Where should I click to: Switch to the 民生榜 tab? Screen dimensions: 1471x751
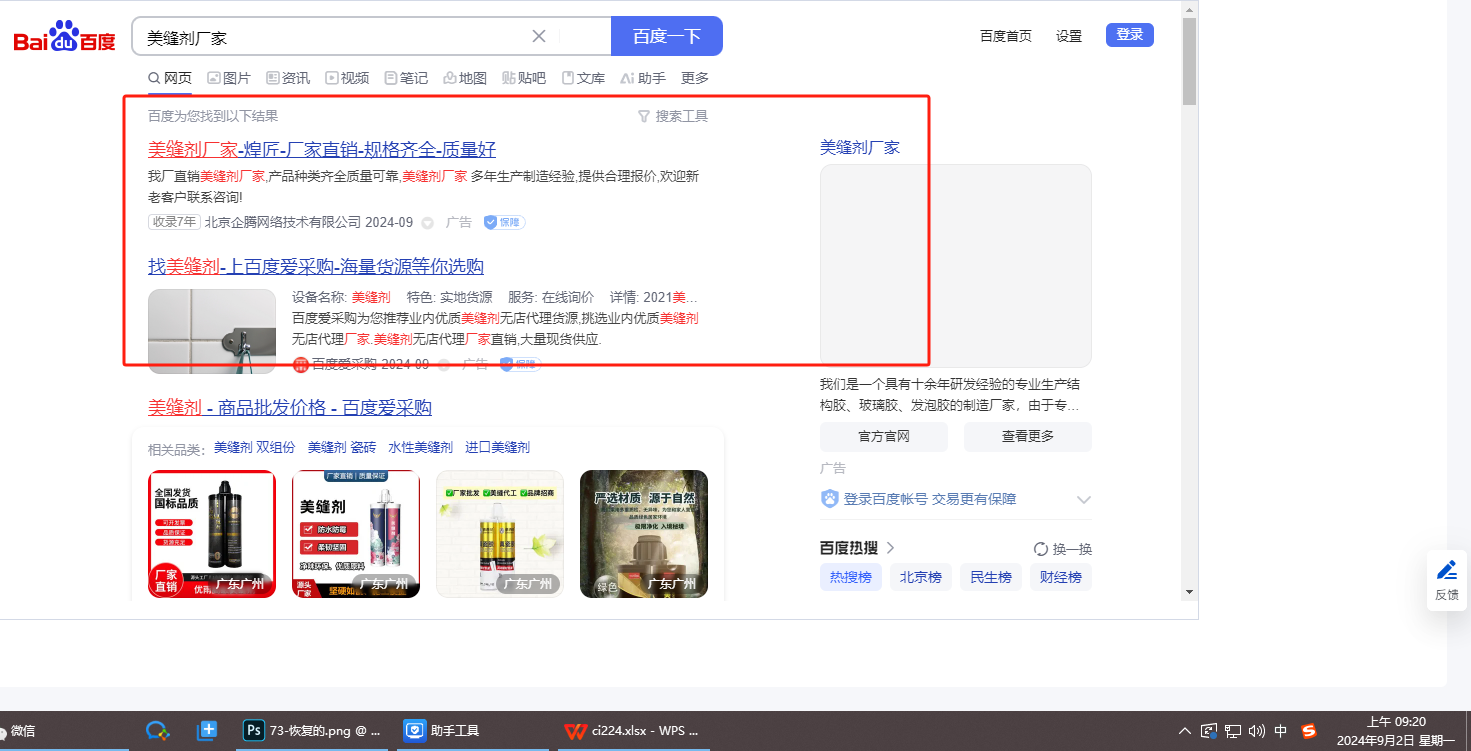tap(991, 577)
